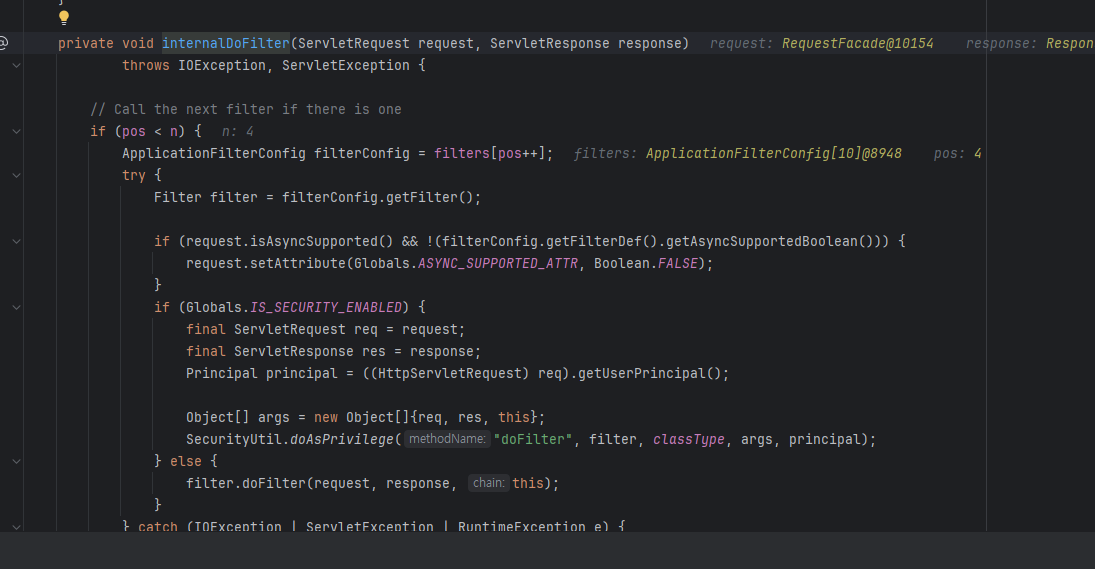Click the 'Filter' type in 'Filter filter ='
Viewport: 1095px width, 569px height.
[177, 198]
